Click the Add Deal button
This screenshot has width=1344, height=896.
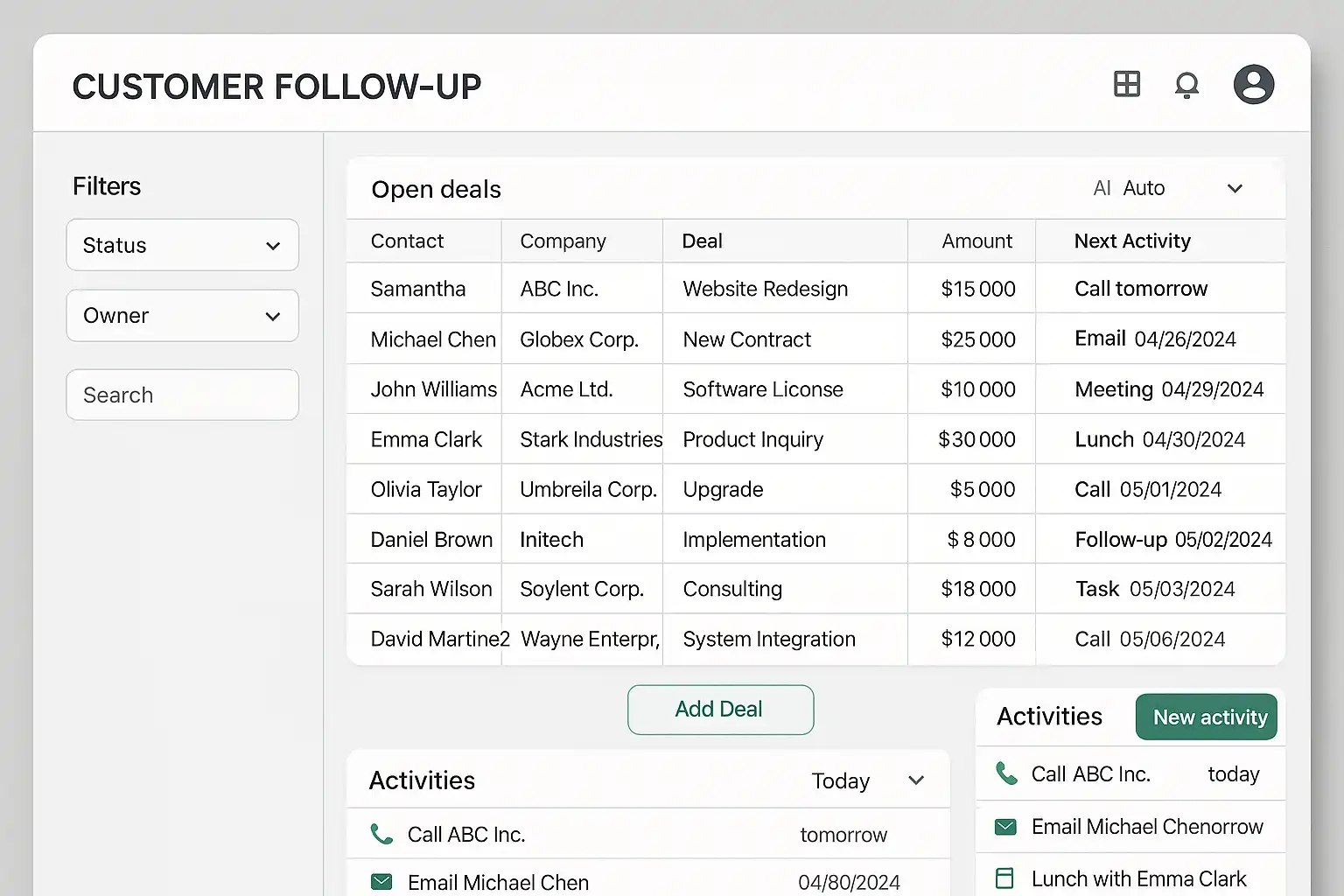coord(720,710)
